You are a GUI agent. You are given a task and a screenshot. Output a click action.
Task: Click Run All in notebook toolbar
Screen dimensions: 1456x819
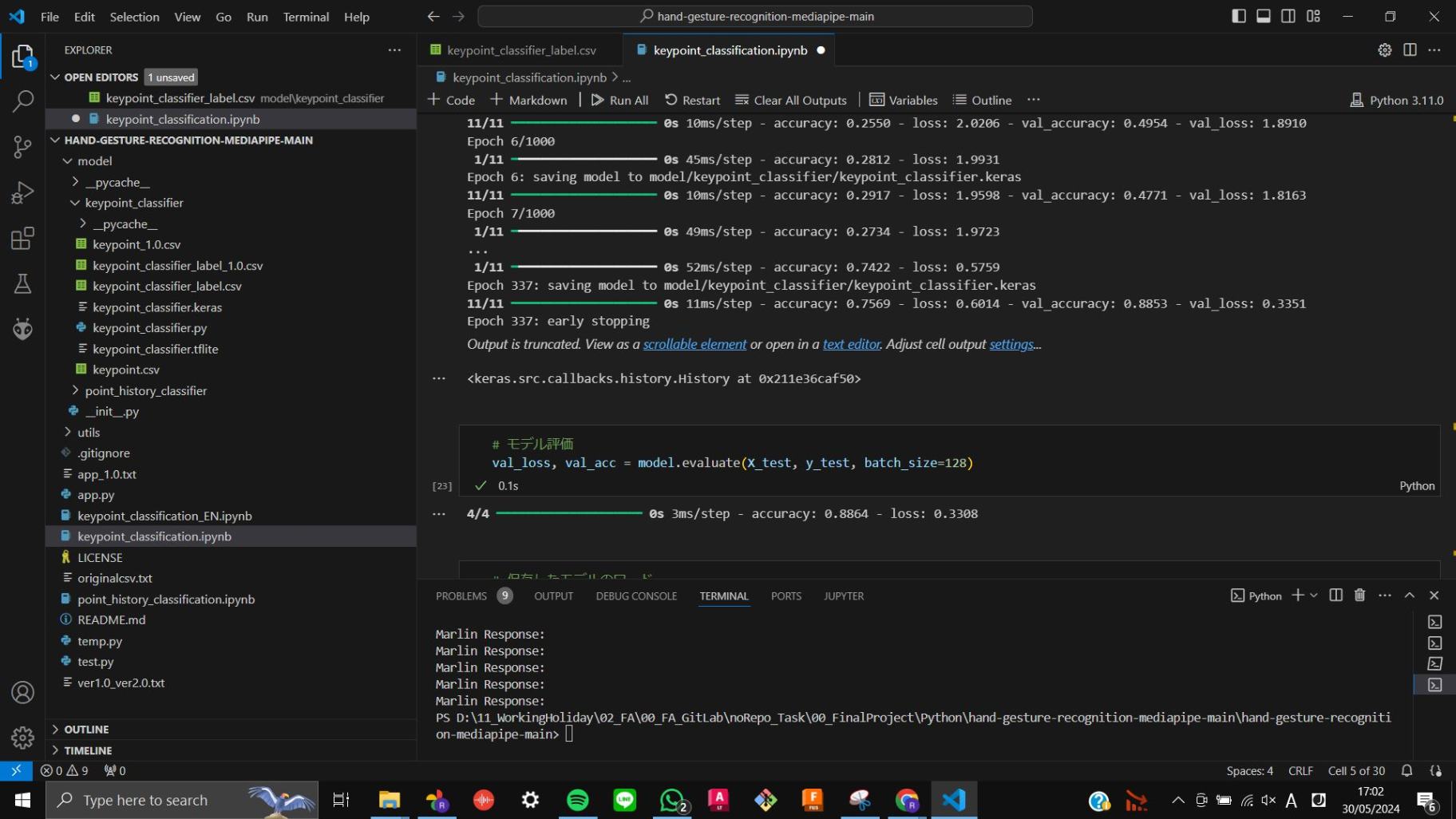click(619, 100)
